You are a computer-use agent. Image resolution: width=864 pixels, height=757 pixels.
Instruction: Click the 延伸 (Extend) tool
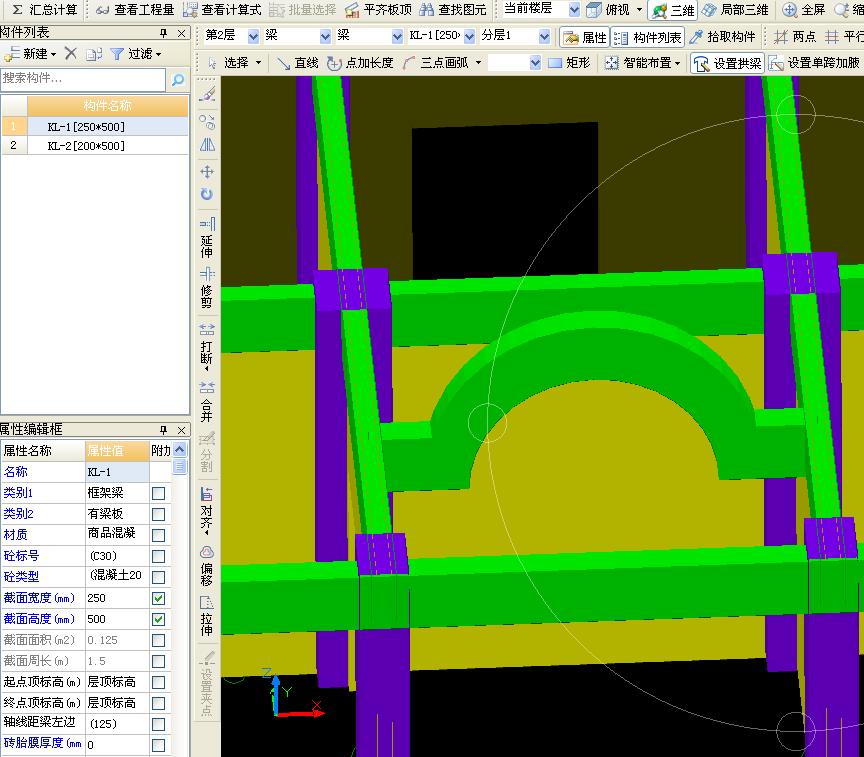pyautogui.click(x=207, y=236)
